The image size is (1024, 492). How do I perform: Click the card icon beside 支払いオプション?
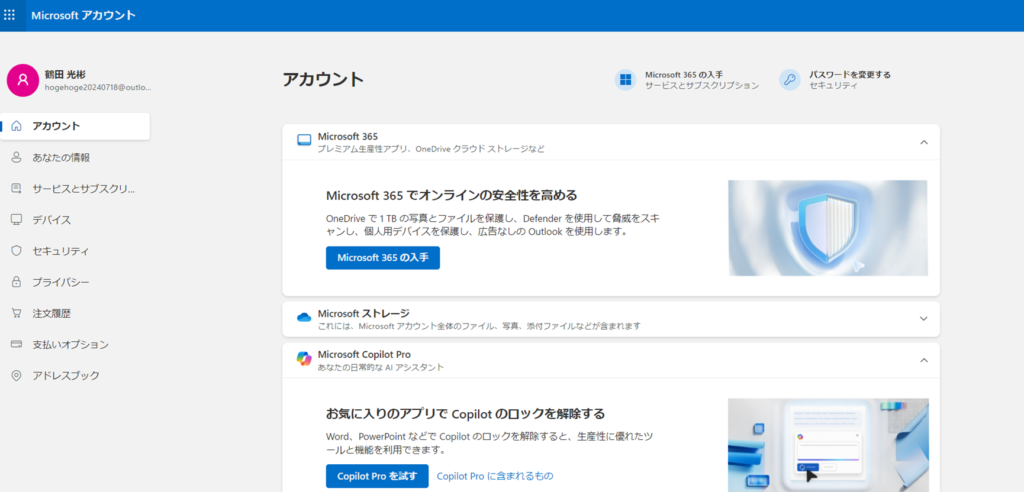17,344
